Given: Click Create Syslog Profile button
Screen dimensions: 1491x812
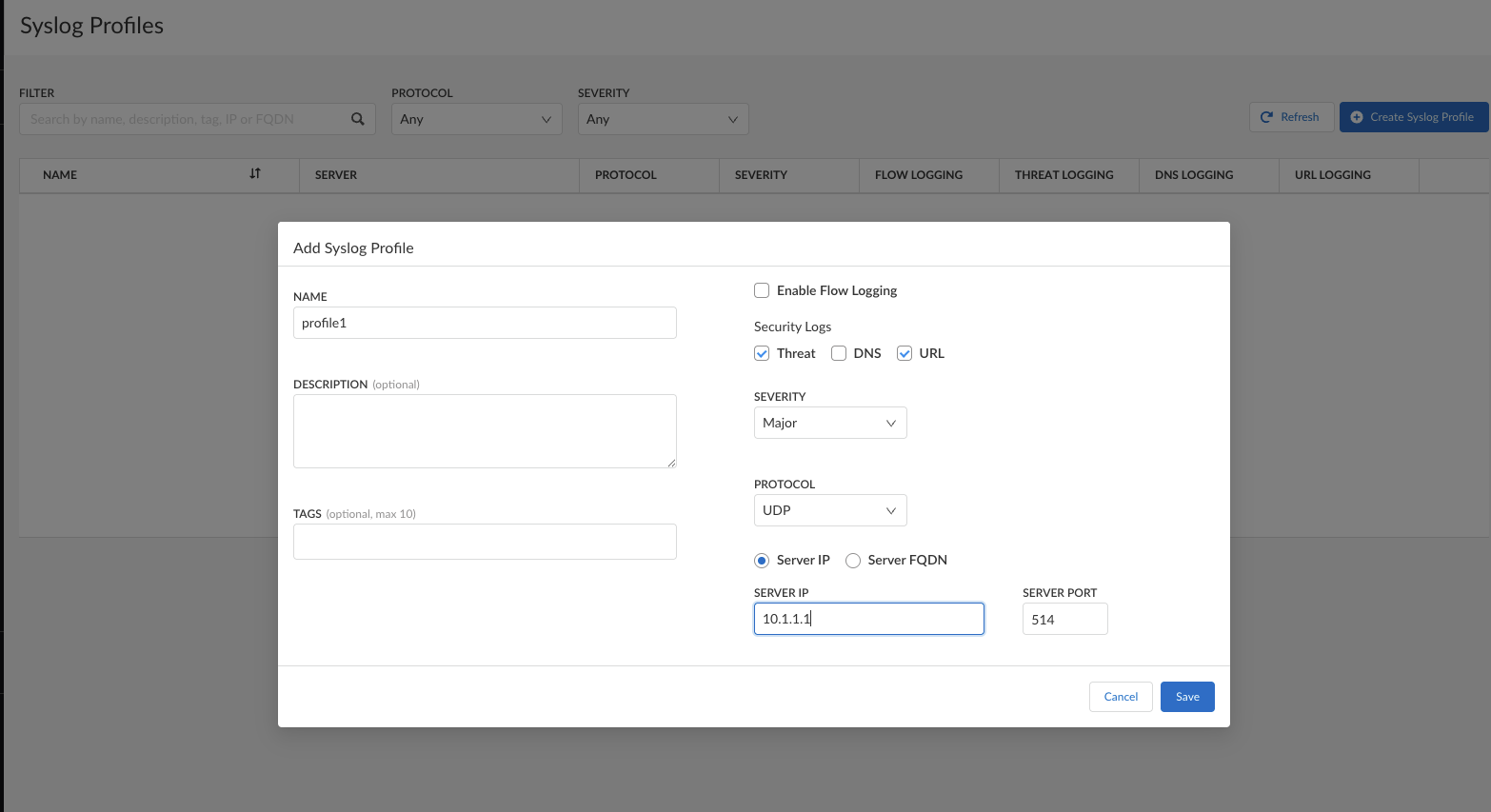Looking at the screenshot, I should [x=1413, y=117].
